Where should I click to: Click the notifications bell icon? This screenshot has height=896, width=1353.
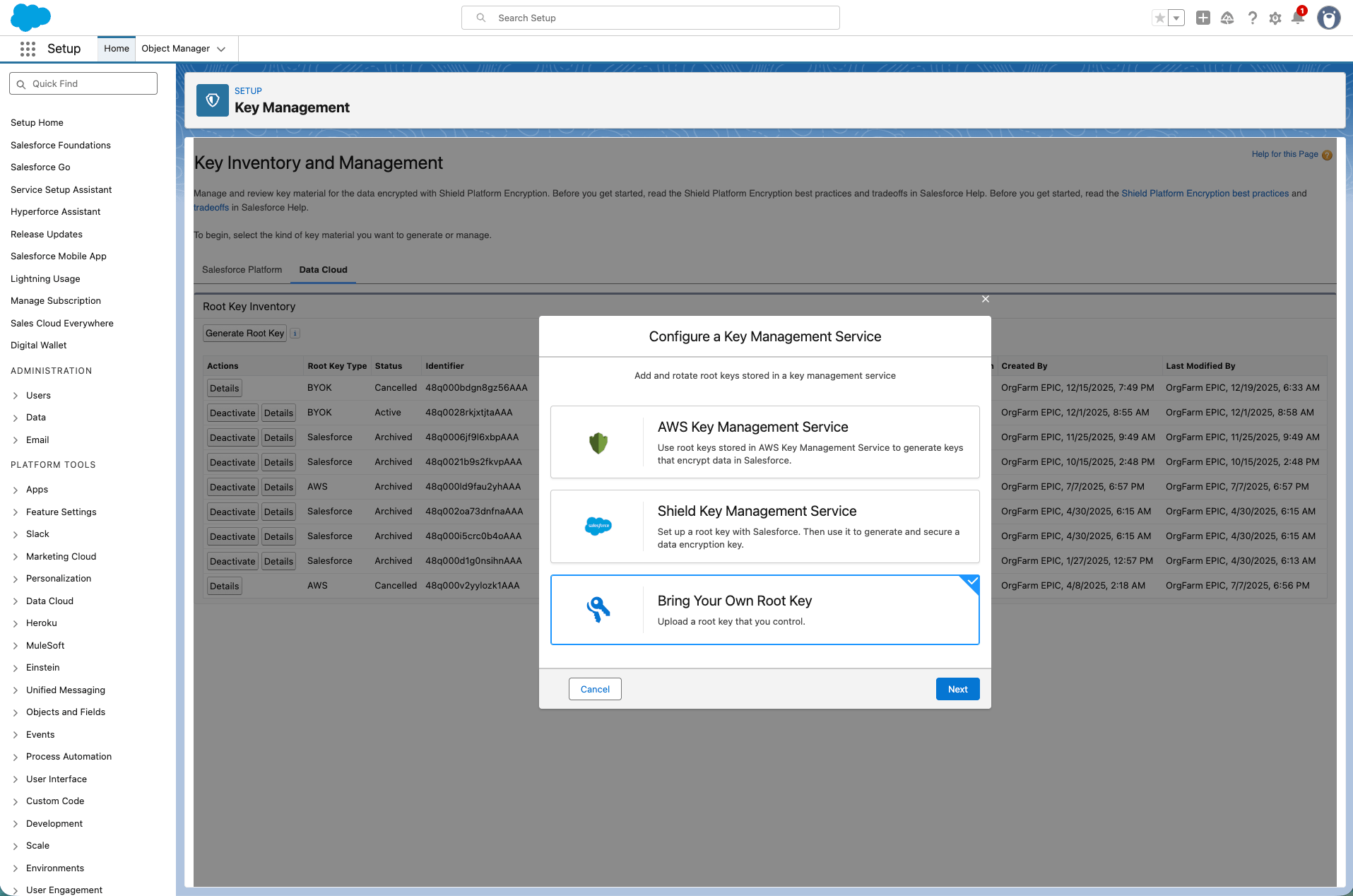click(1297, 18)
